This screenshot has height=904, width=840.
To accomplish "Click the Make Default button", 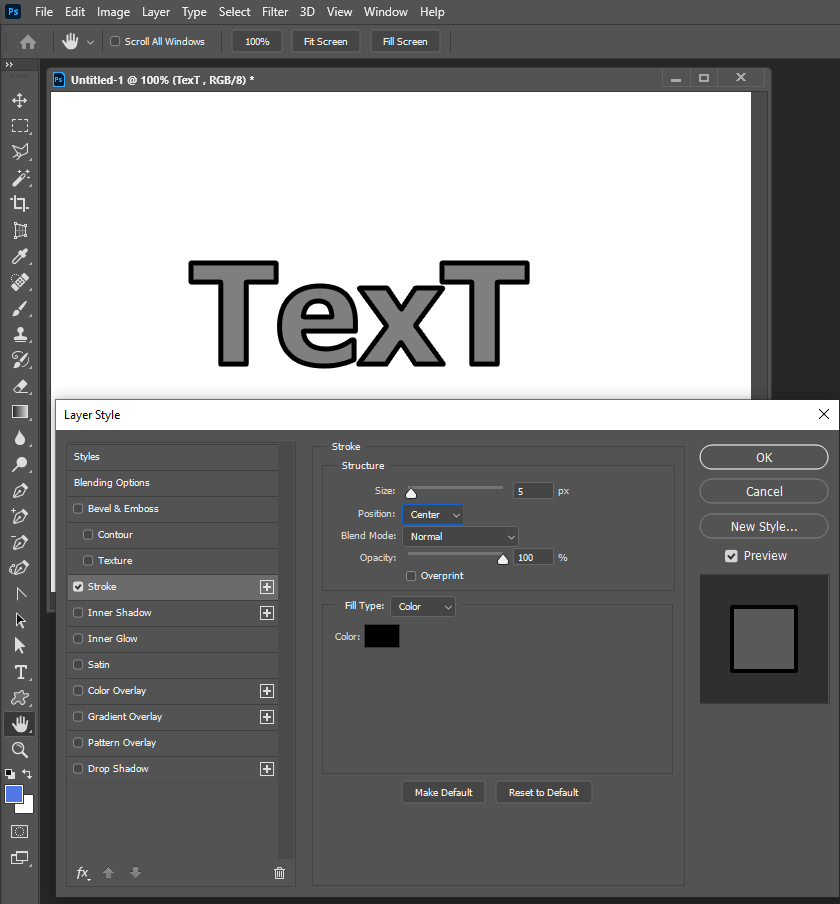I will point(443,791).
